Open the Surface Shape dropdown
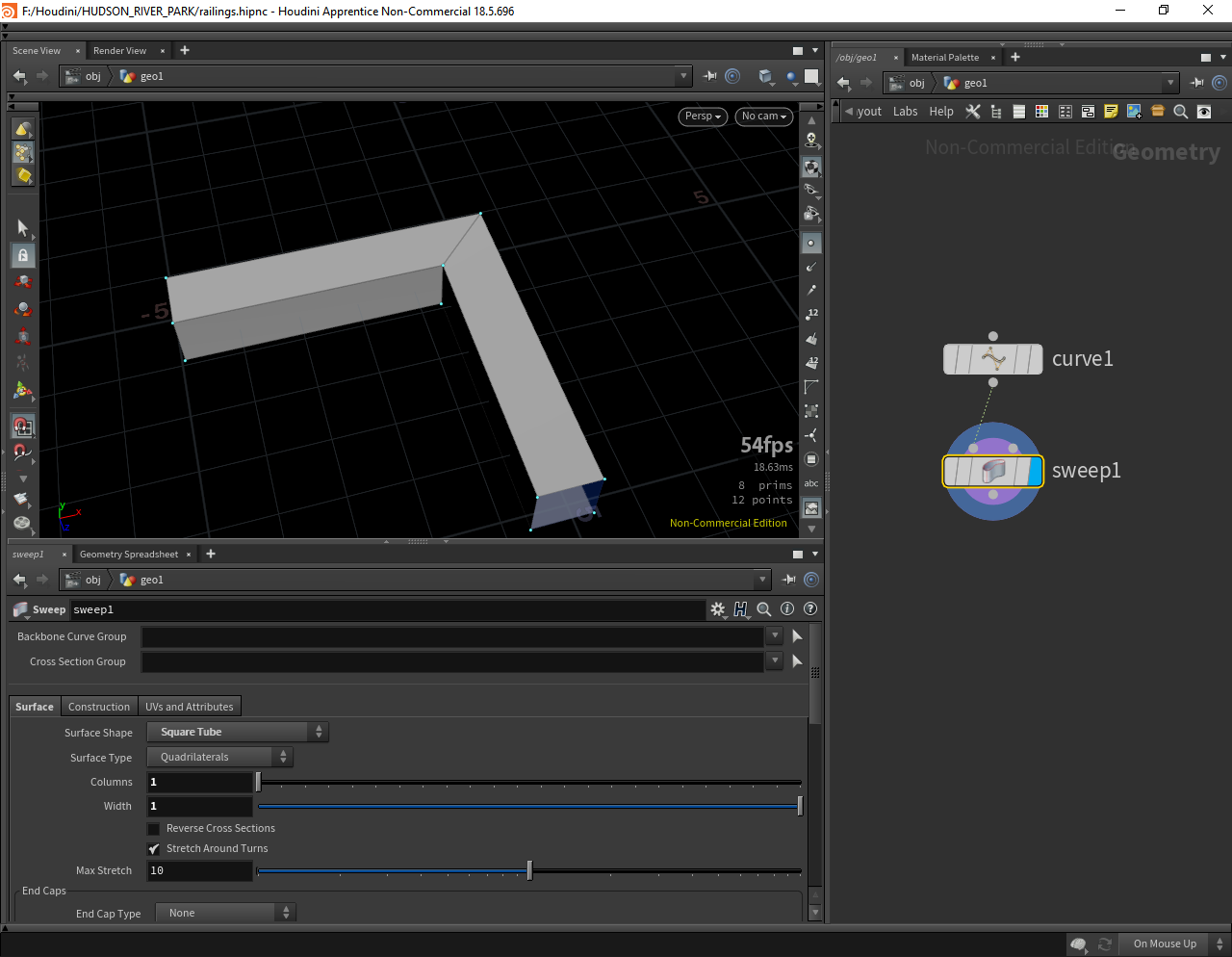The height and width of the screenshot is (957, 1232). [238, 733]
